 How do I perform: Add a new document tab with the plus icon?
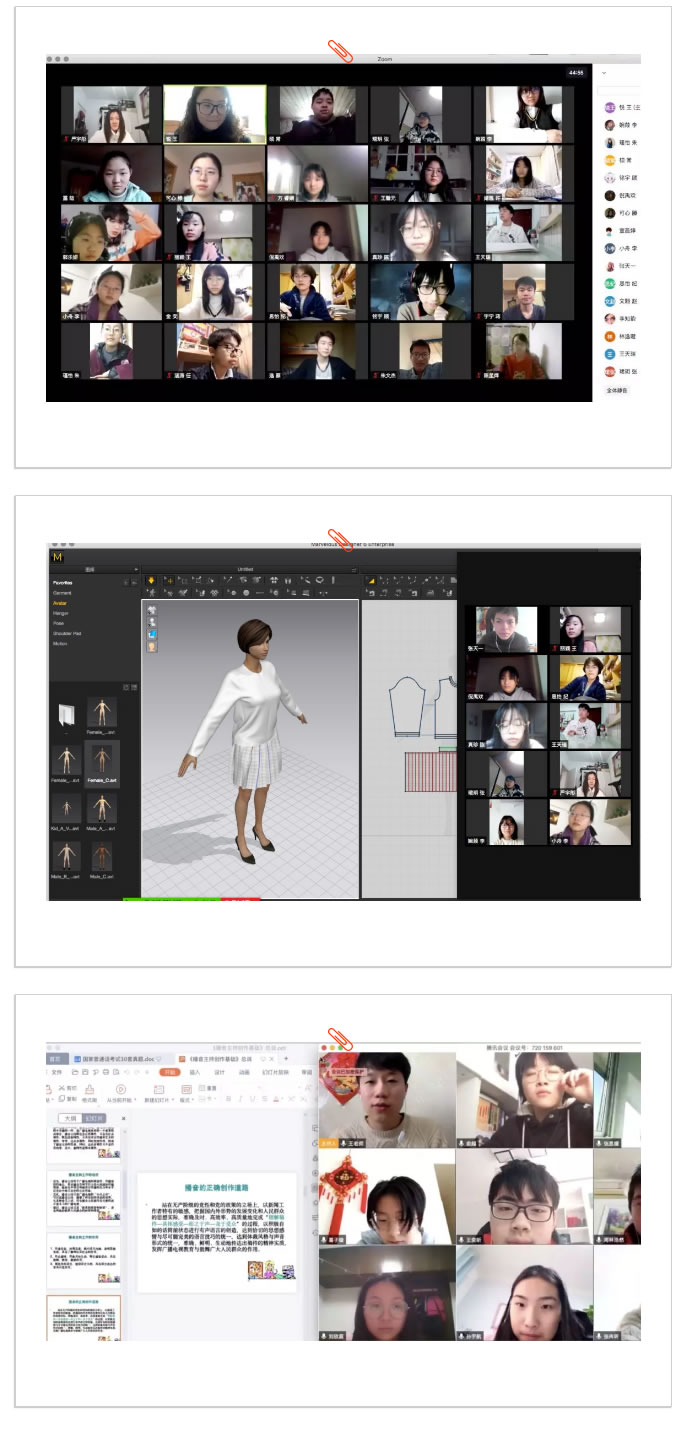286,1059
